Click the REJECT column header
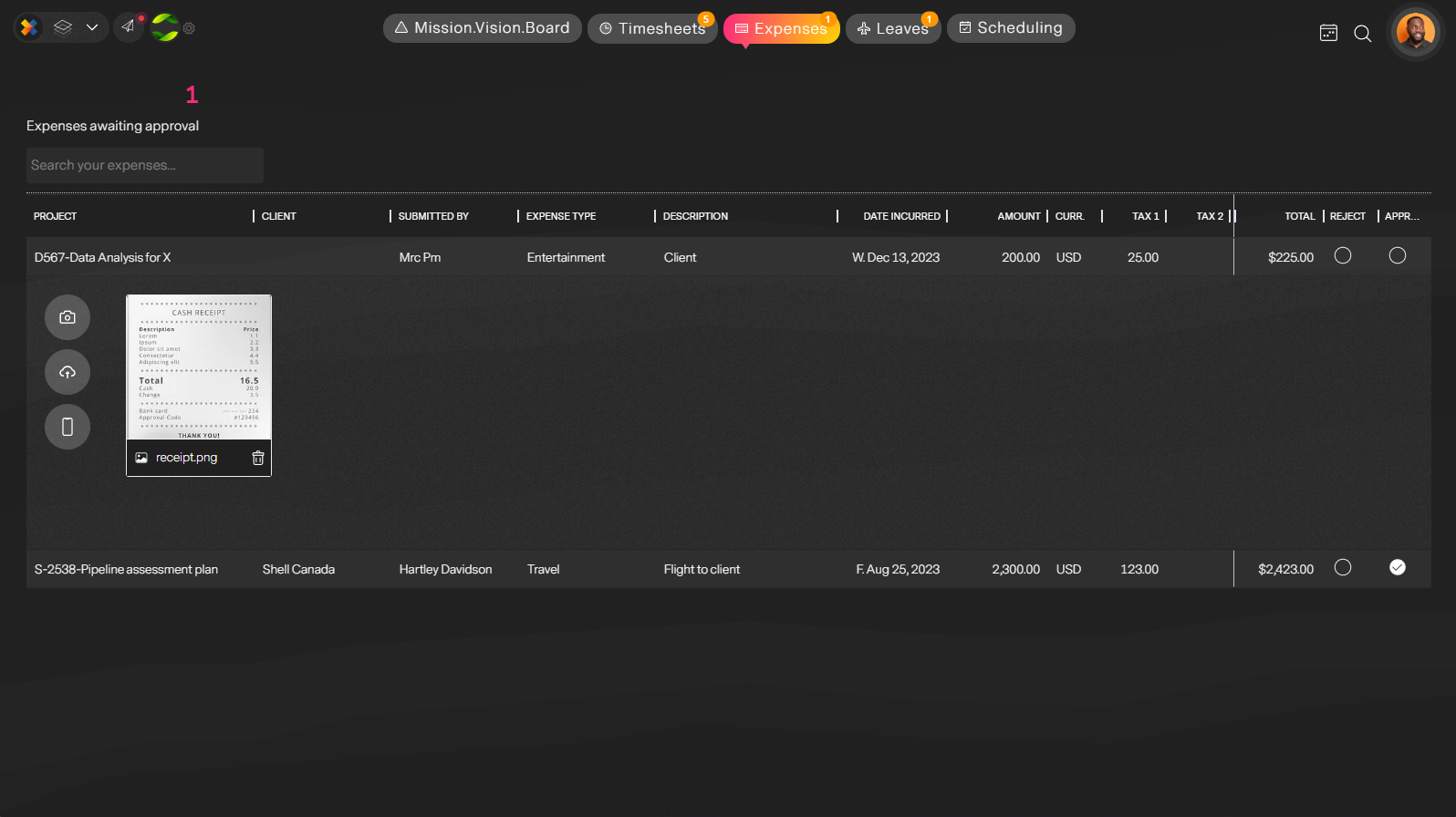The width and height of the screenshot is (1456, 817). (1347, 216)
